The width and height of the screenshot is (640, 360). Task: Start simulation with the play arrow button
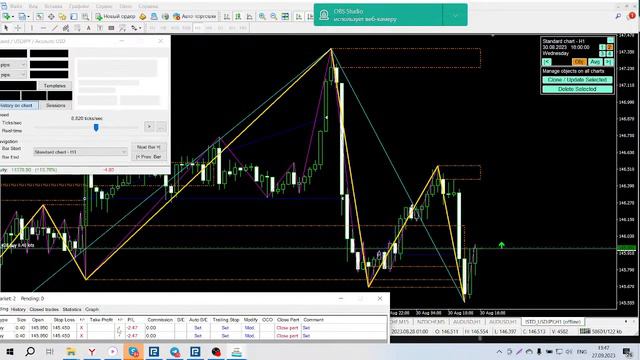[149, 127]
